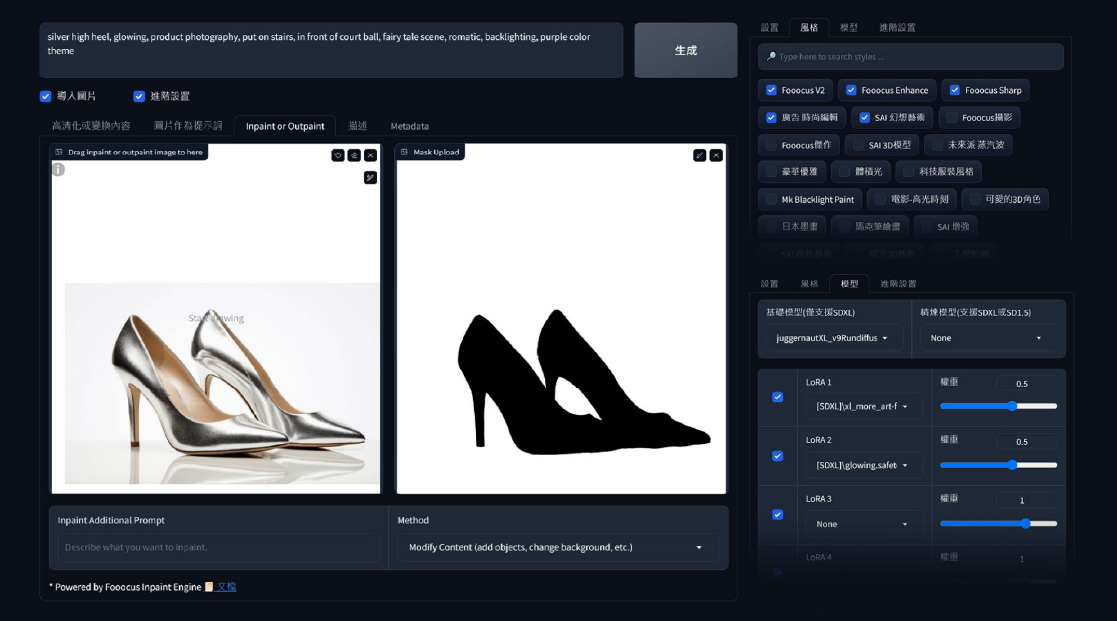The height and width of the screenshot is (621, 1117).
Task: Enable the Fooocus傑作 style
Action: coord(771,145)
